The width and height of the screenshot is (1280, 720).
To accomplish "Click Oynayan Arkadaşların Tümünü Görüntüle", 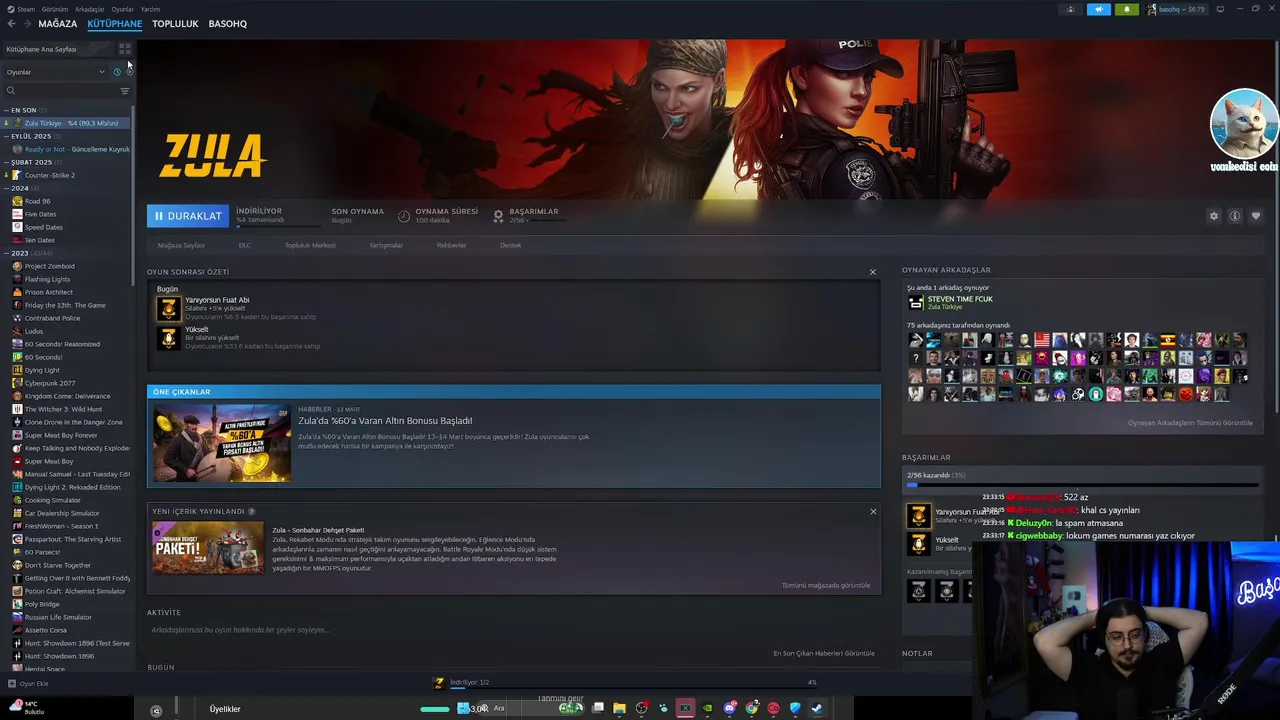I will pyautogui.click(x=1190, y=423).
